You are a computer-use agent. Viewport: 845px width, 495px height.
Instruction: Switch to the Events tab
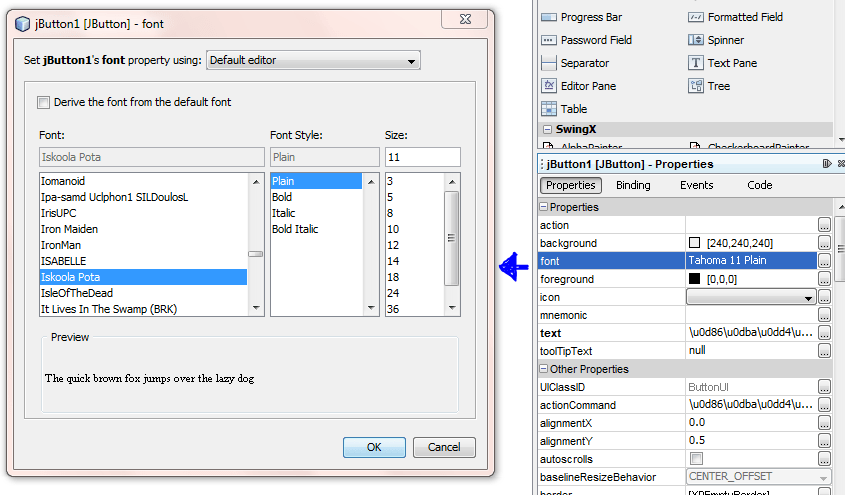click(697, 185)
